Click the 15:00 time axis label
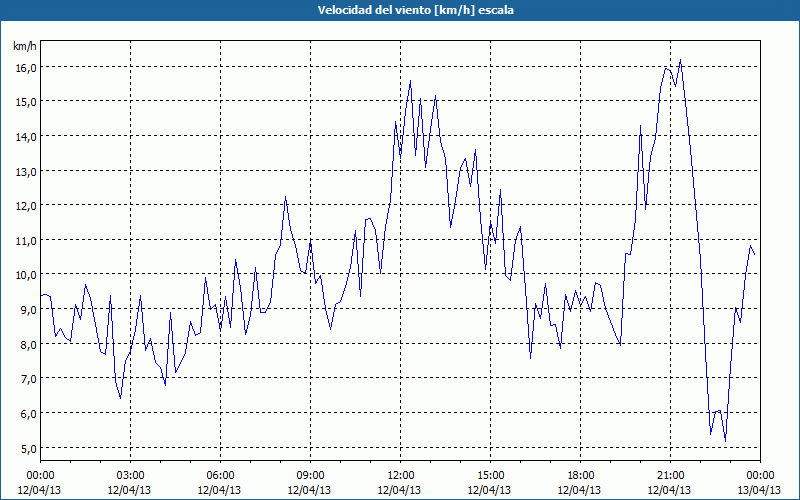This screenshot has height=500, width=800. (490, 475)
